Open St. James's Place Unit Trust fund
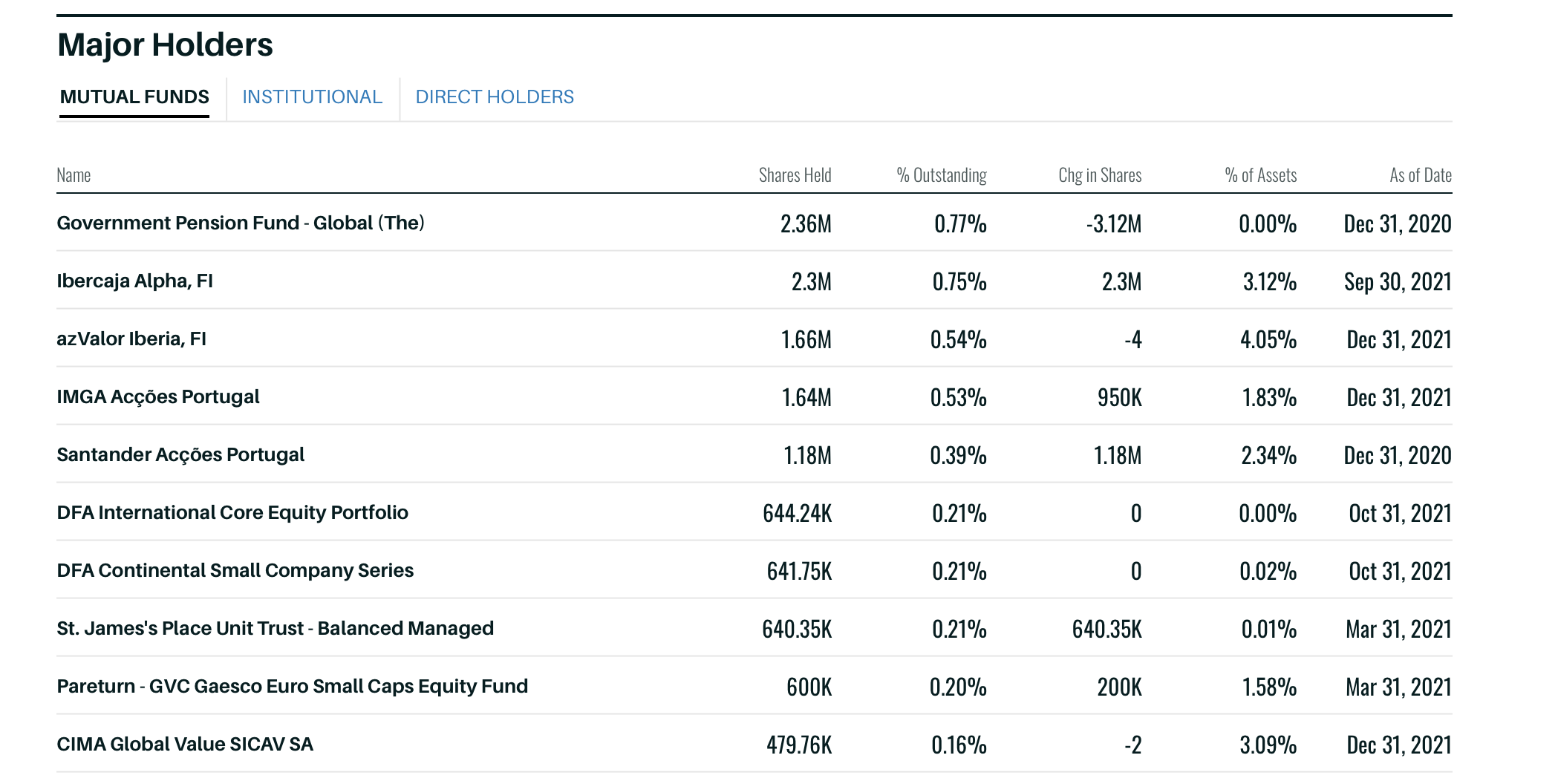Image resolution: width=1558 pixels, height=784 pixels. pyautogui.click(x=275, y=629)
